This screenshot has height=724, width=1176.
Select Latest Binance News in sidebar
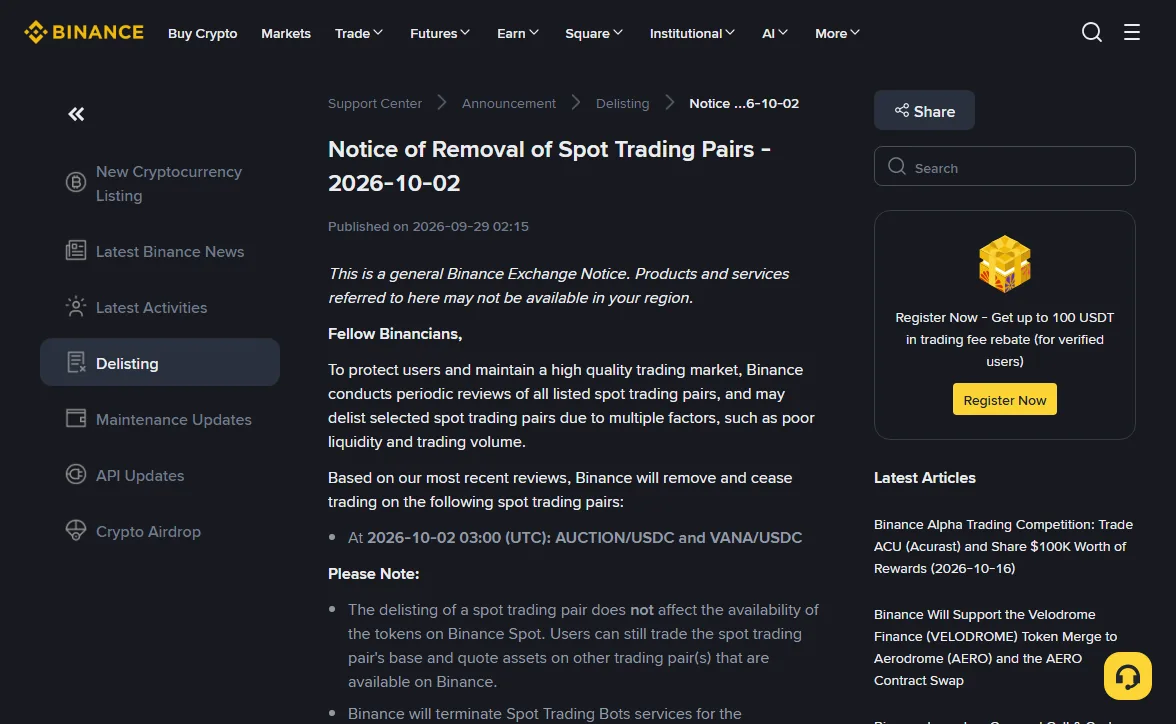[x=160, y=251]
